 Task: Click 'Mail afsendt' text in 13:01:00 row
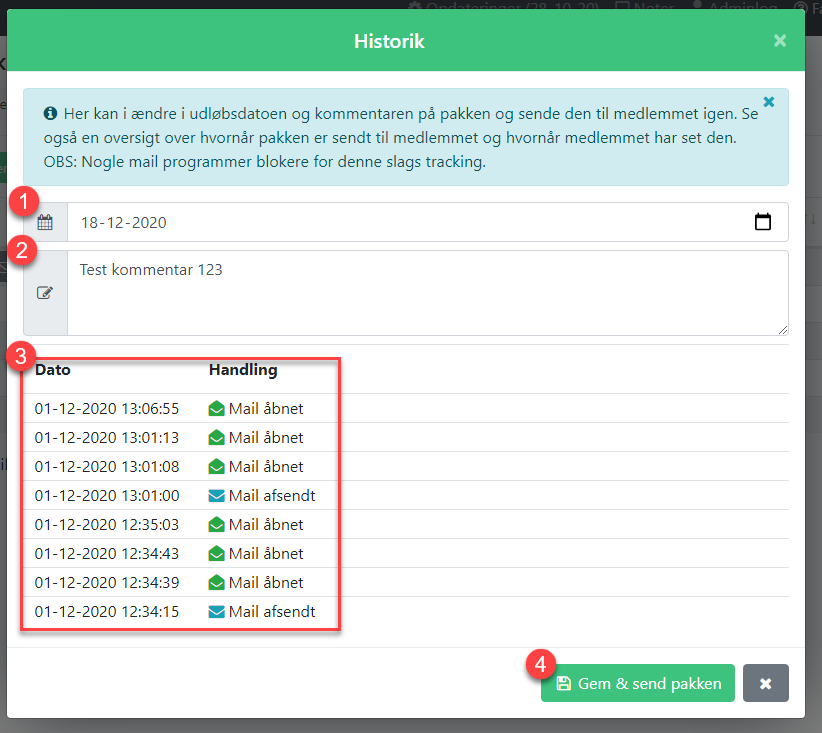pyautogui.click(x=272, y=495)
